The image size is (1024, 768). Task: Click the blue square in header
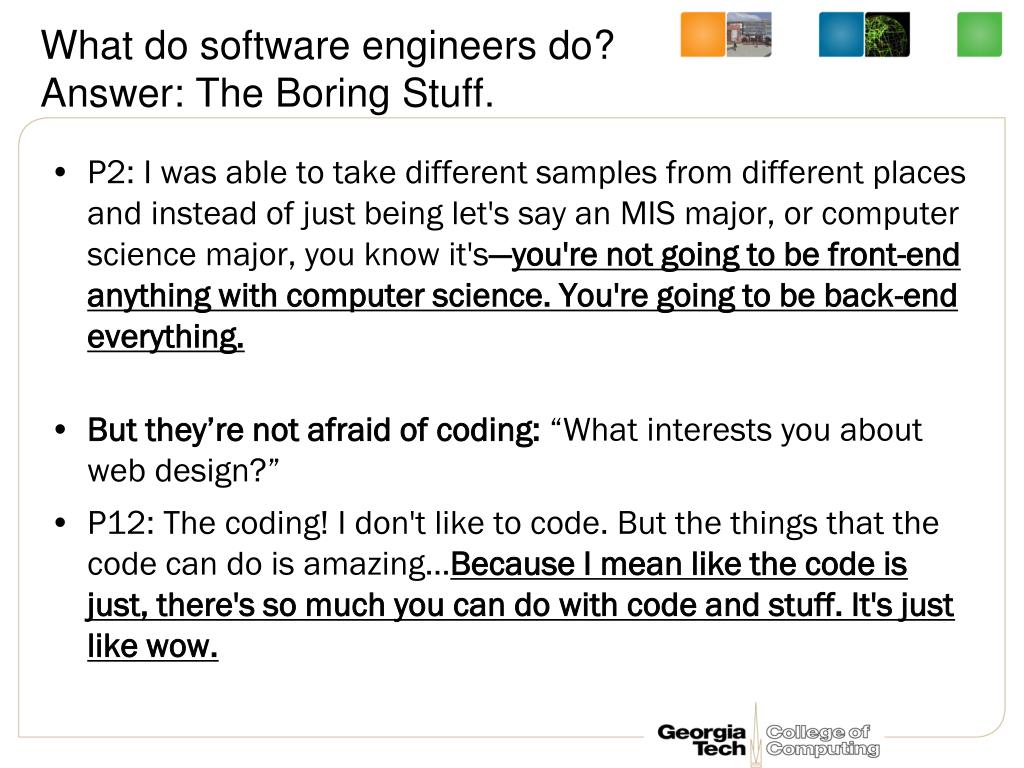tap(841, 35)
